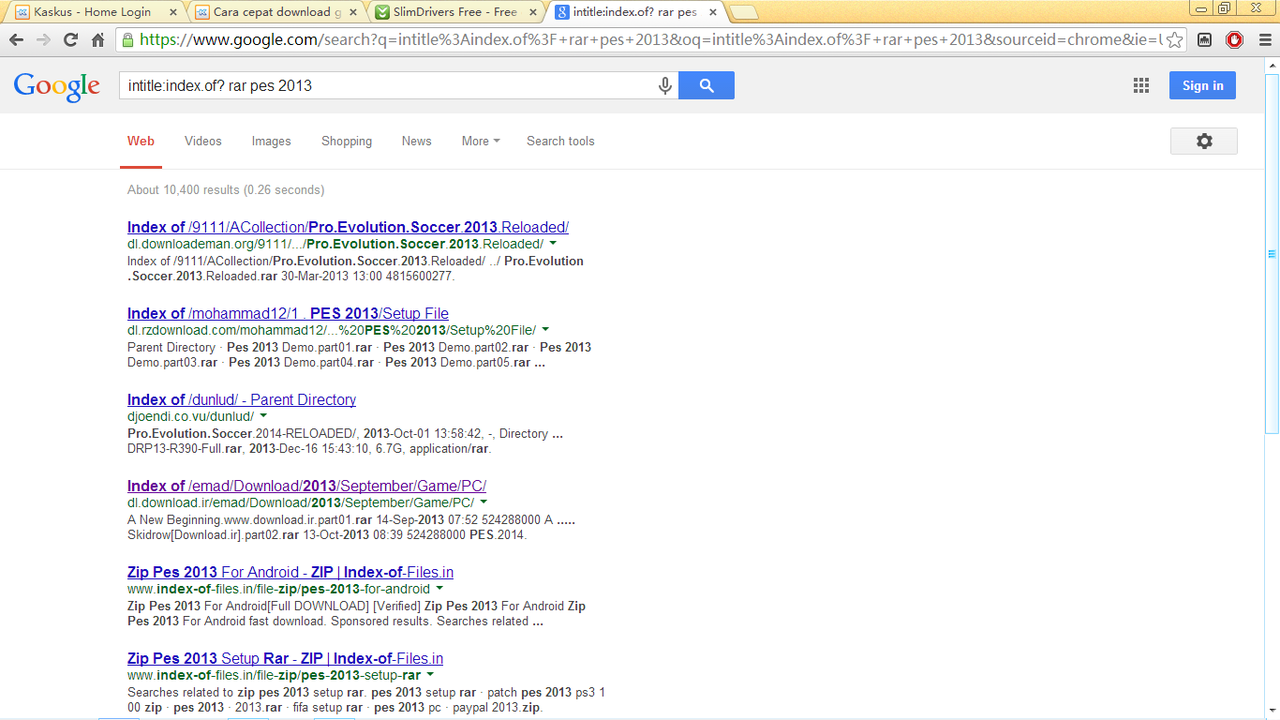This screenshot has width=1280, height=720.
Task: Open the PES 2013/Setup File result link
Action: pos(288,313)
